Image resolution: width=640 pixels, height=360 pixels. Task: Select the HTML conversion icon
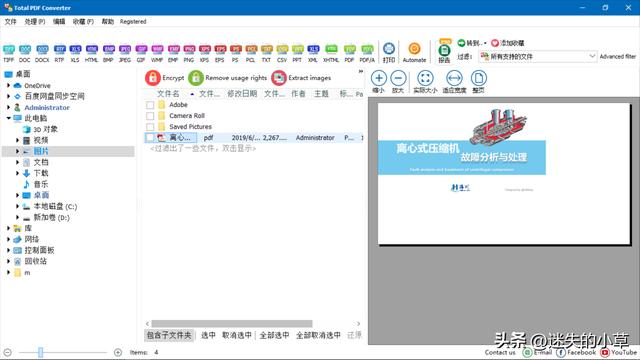point(91,53)
